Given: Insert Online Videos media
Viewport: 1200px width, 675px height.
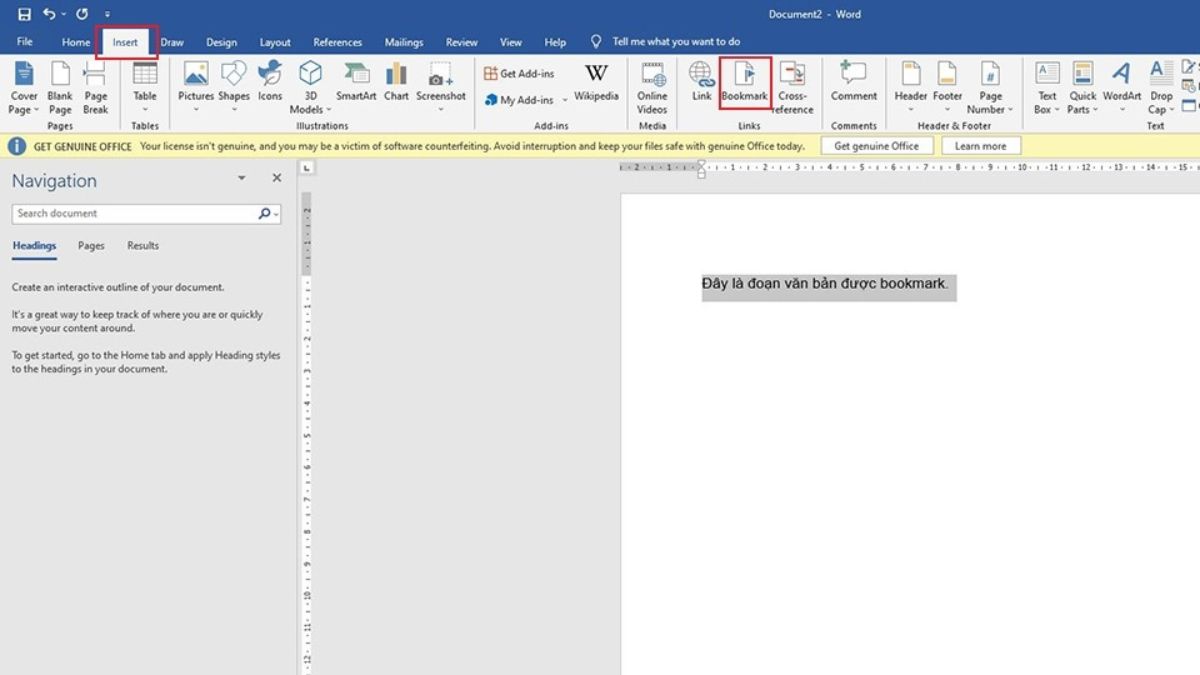Looking at the screenshot, I should [652, 86].
